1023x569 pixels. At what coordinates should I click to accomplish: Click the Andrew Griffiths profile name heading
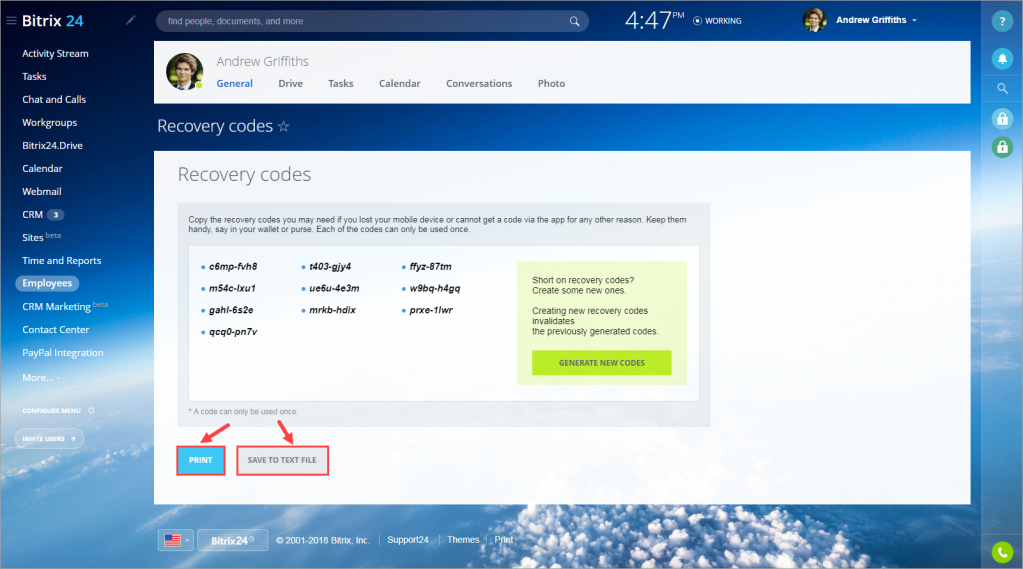(x=262, y=61)
